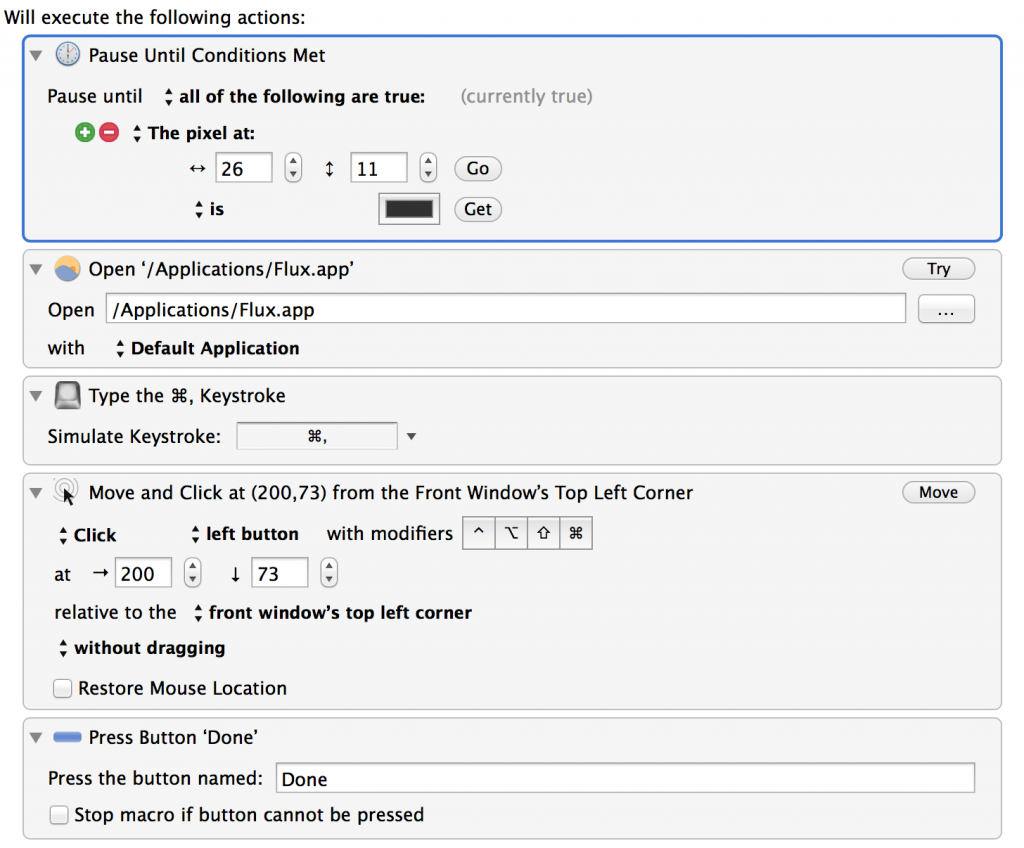Toggle the Control modifier key icon
This screenshot has width=1024, height=848.
478,534
